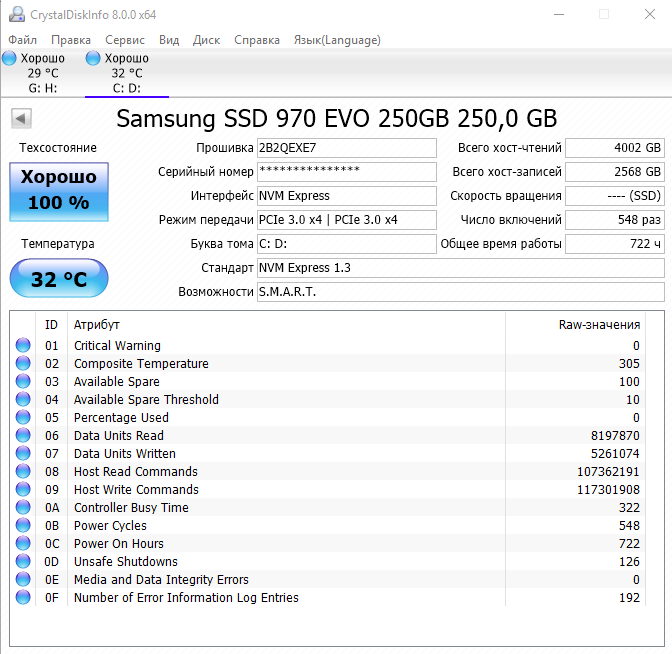Click the 32 °C temperature button
The width and height of the screenshot is (672, 654).
click(x=59, y=279)
